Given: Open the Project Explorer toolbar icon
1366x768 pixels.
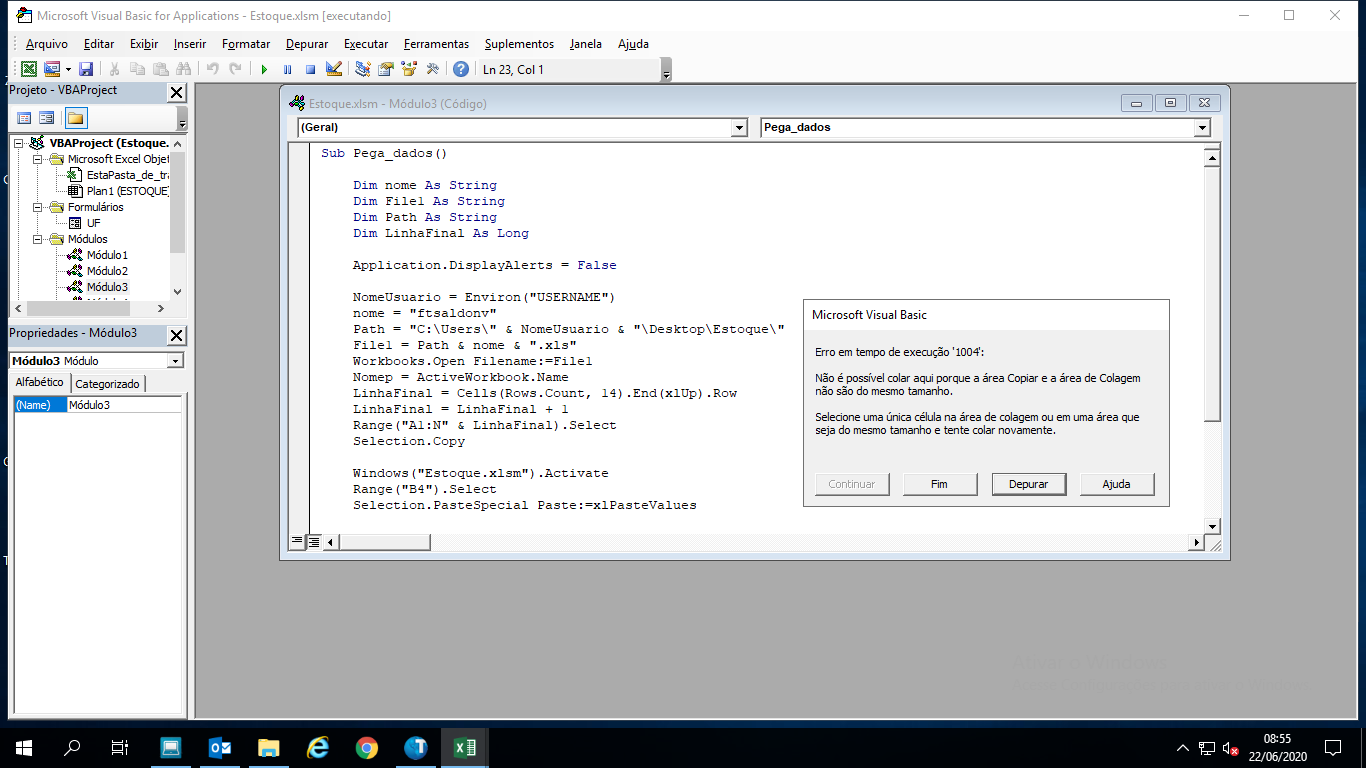Looking at the screenshot, I should tap(363, 69).
